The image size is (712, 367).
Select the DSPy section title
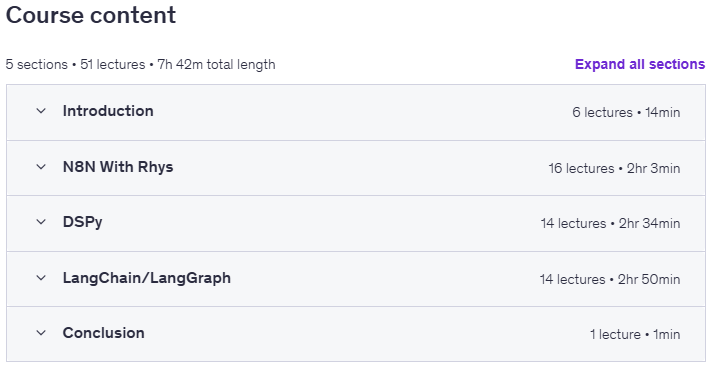(83, 222)
